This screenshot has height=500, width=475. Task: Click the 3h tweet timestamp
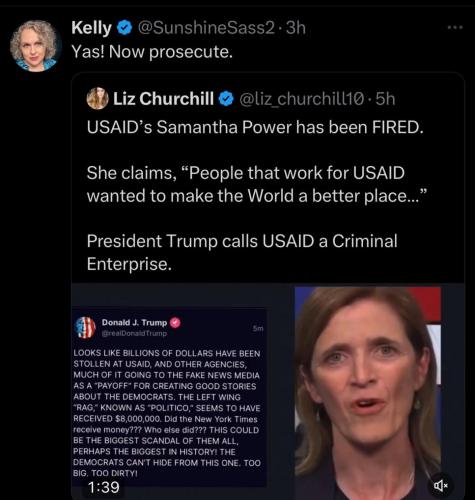click(296, 28)
